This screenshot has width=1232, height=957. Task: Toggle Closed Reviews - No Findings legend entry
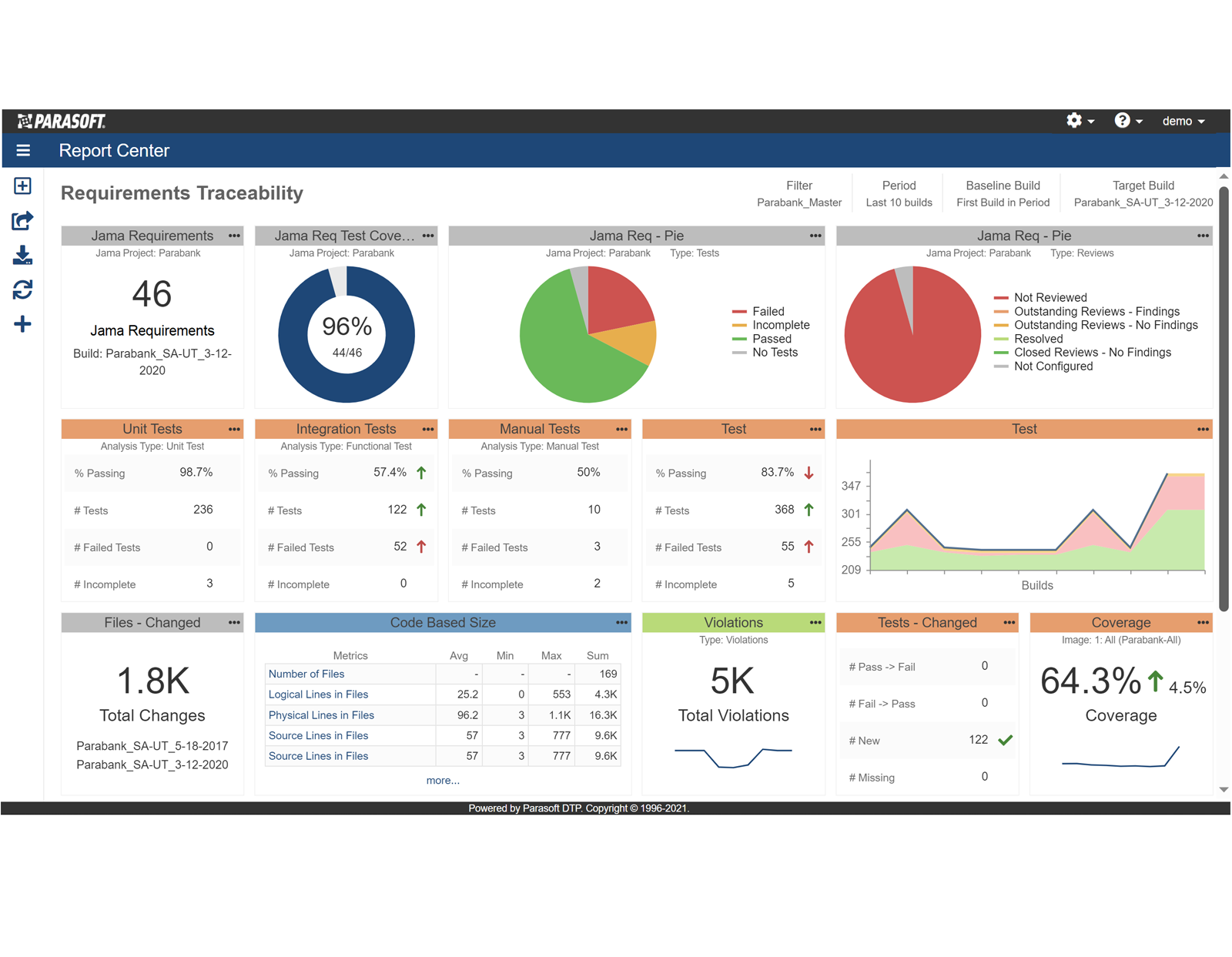1083,353
